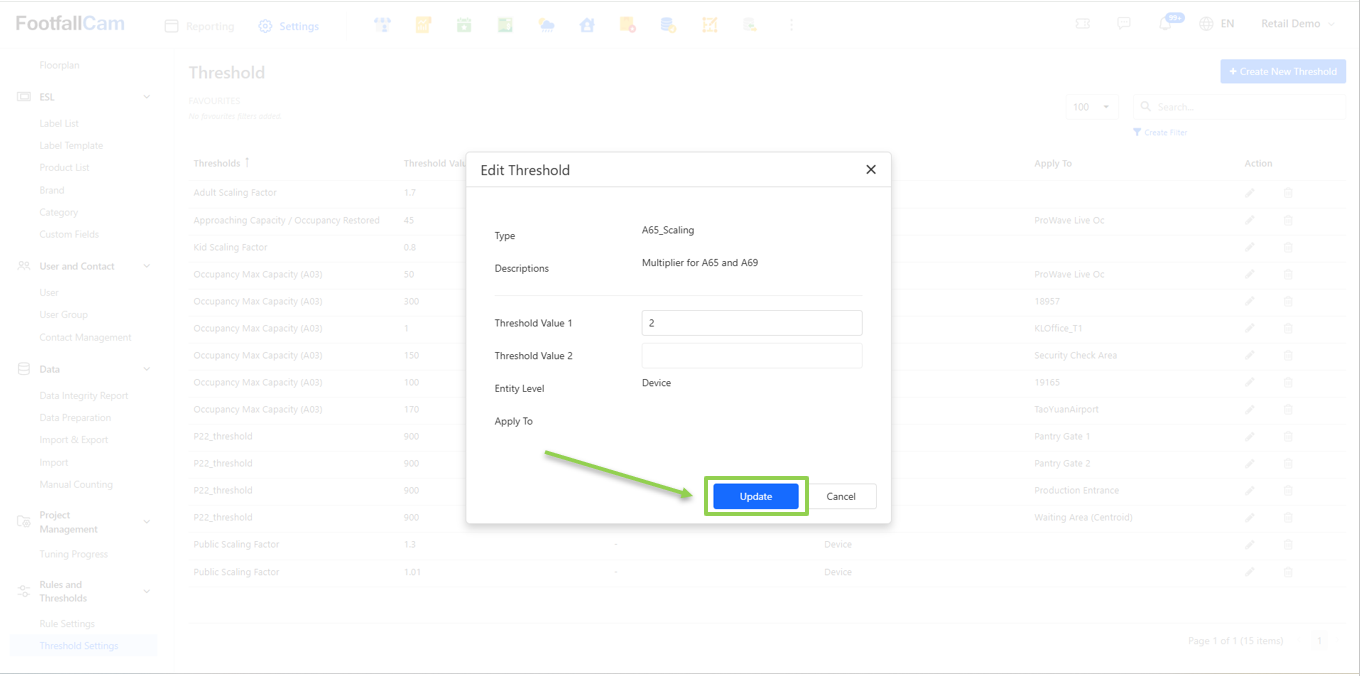The height and width of the screenshot is (676, 1360).
Task: Open Label Template in the sidebar
Action: (71, 145)
